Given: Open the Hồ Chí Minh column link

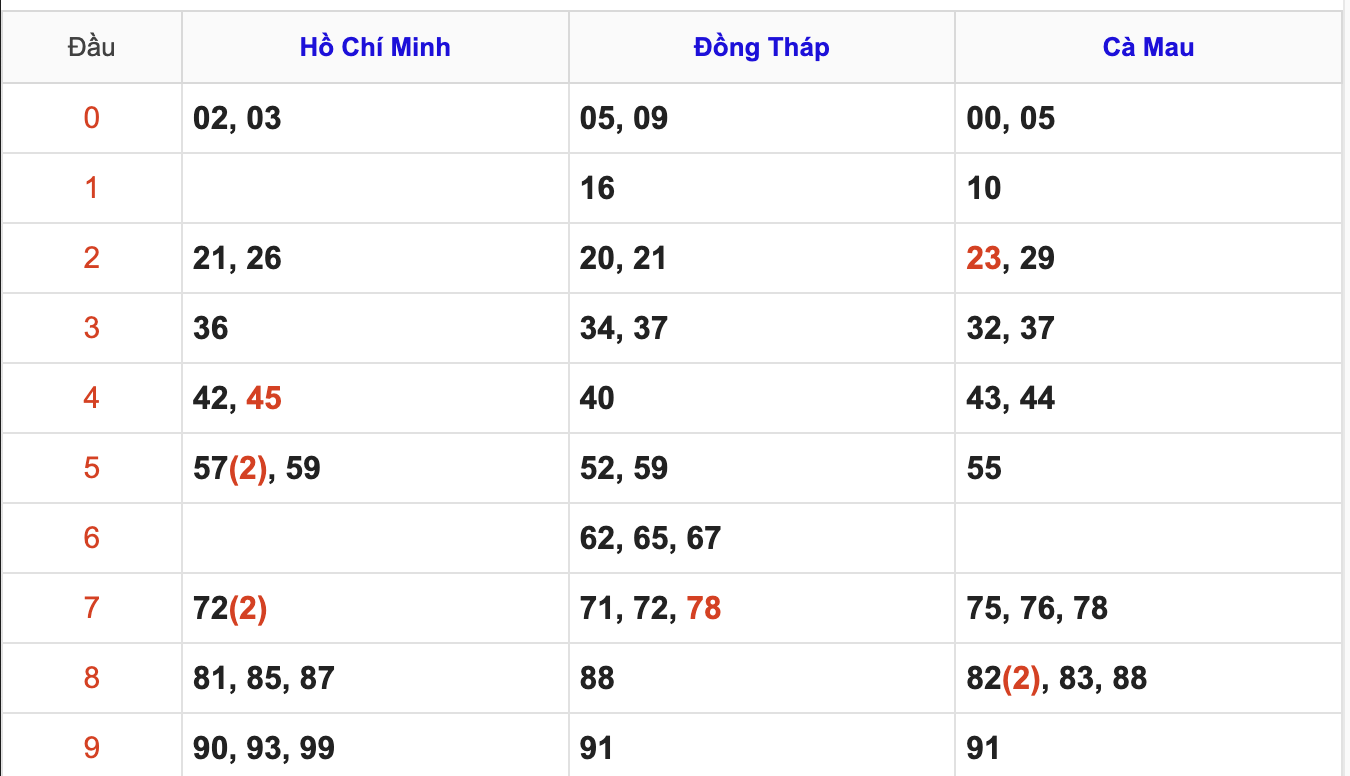Looking at the screenshot, I should [375, 47].
